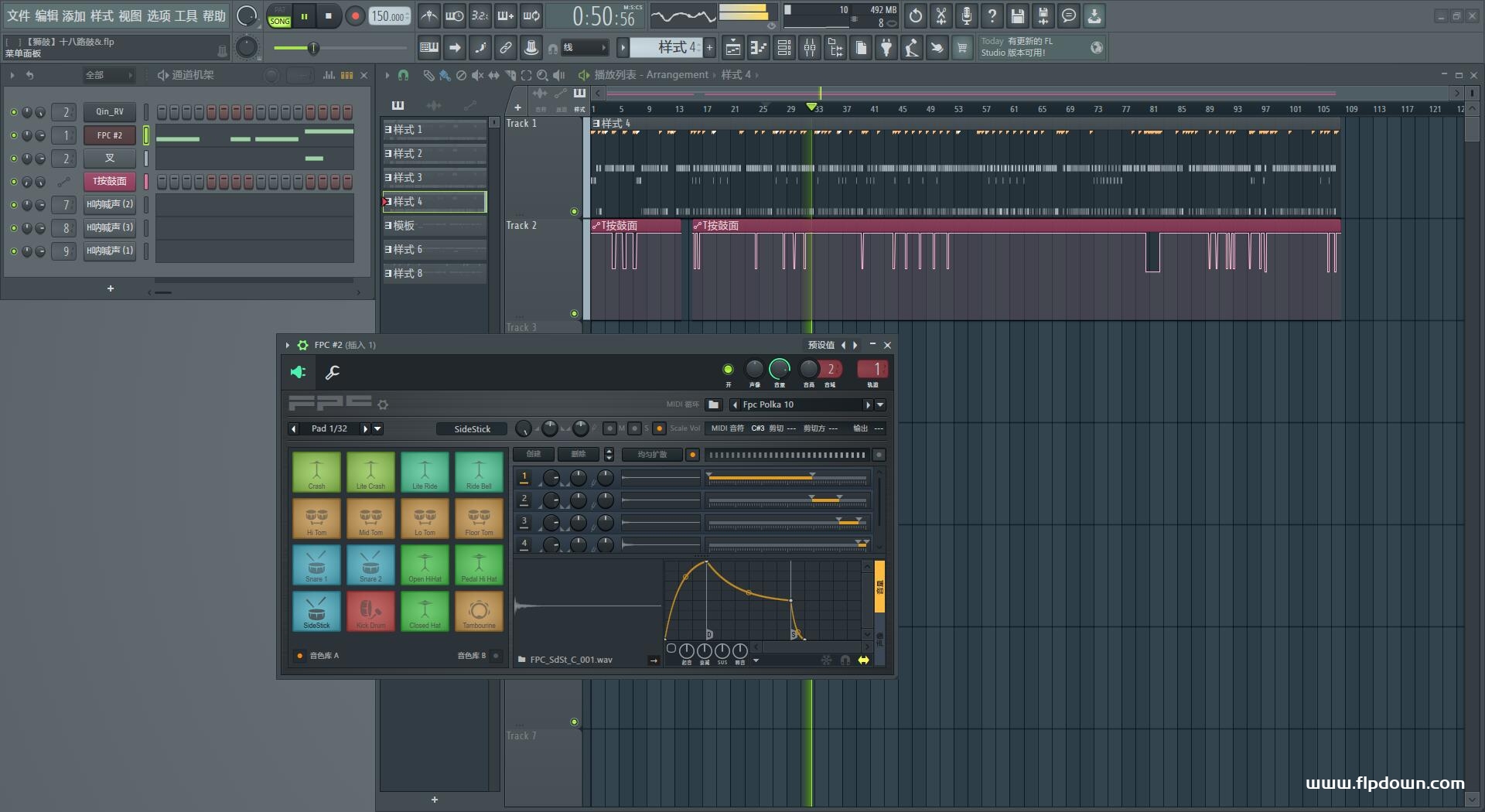The height and width of the screenshot is (812, 1485).
Task: Open the 全部 channel filter dropdown
Action: (x=108, y=75)
